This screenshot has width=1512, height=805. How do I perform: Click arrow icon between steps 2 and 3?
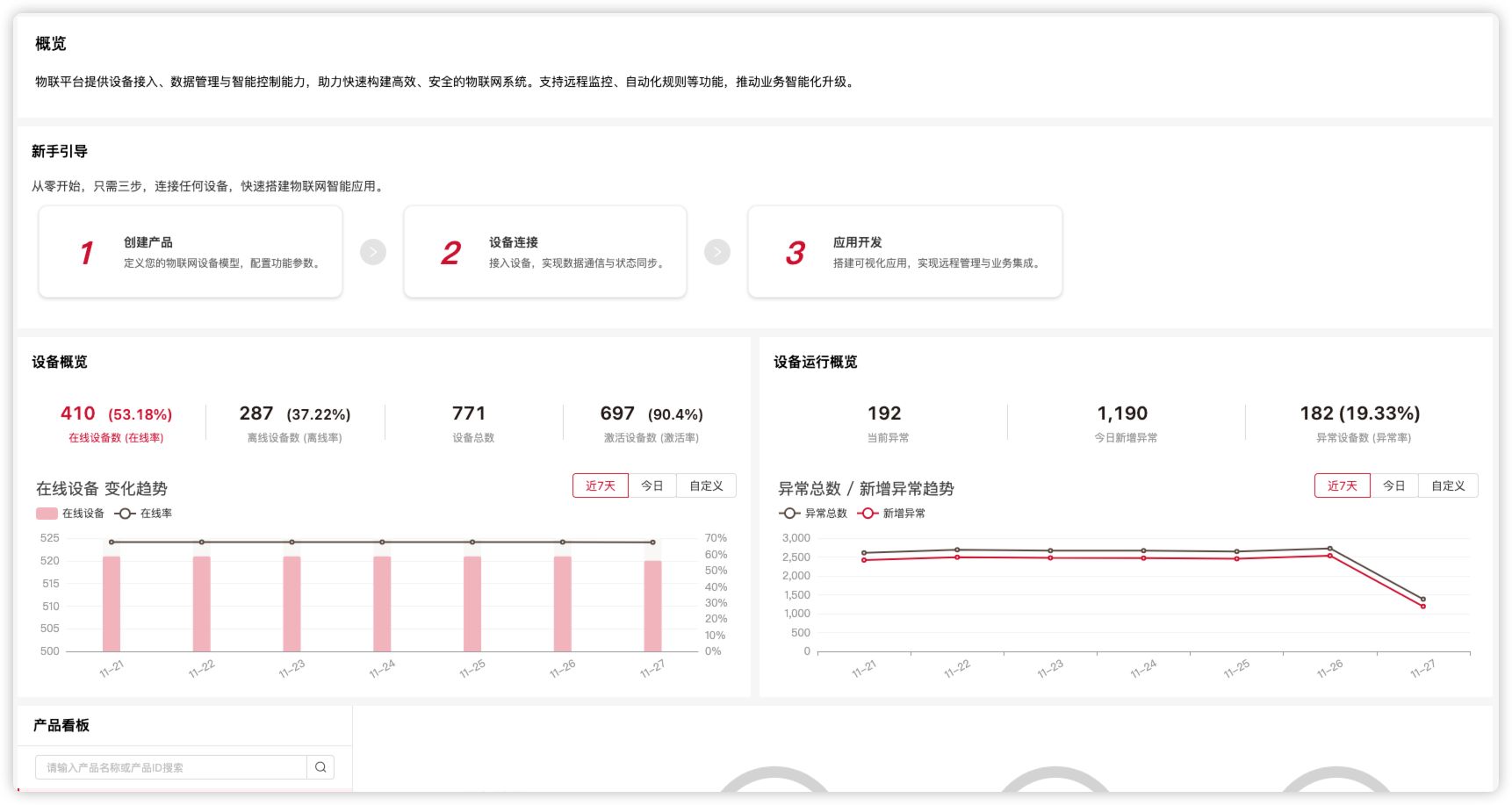coord(717,253)
